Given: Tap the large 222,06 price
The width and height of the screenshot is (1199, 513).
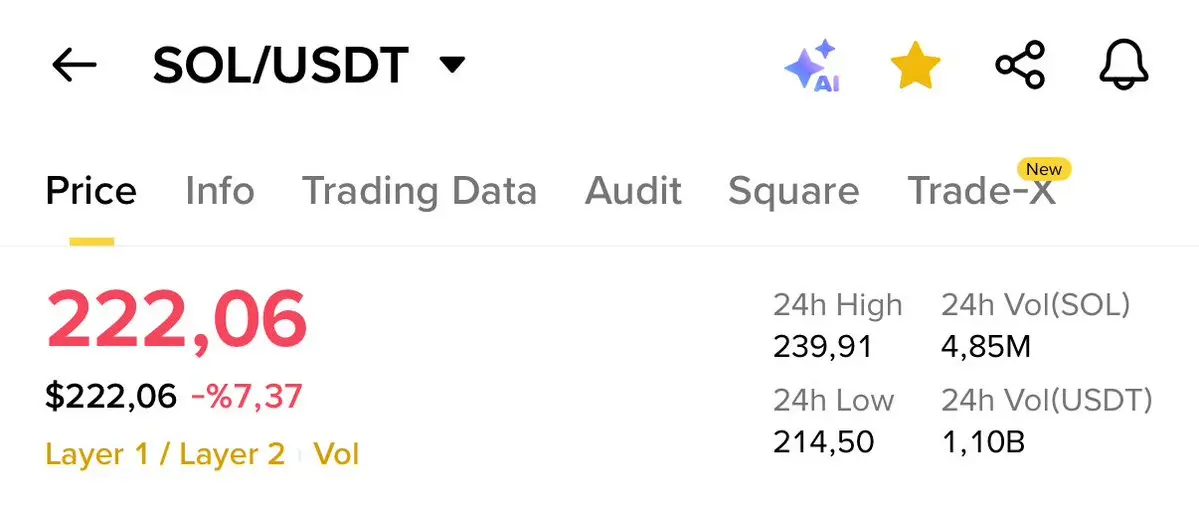Looking at the screenshot, I should pos(177,320).
